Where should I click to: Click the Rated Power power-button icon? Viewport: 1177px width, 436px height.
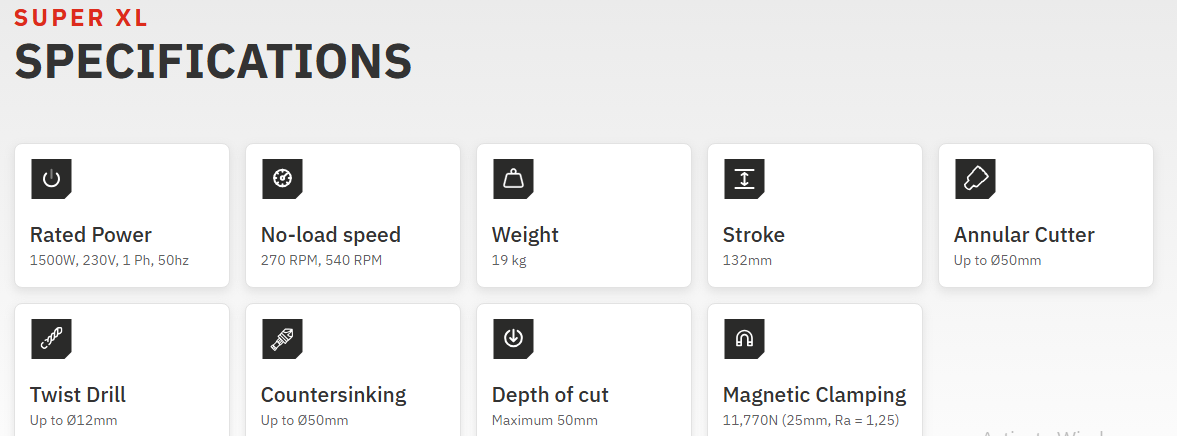tap(51, 179)
